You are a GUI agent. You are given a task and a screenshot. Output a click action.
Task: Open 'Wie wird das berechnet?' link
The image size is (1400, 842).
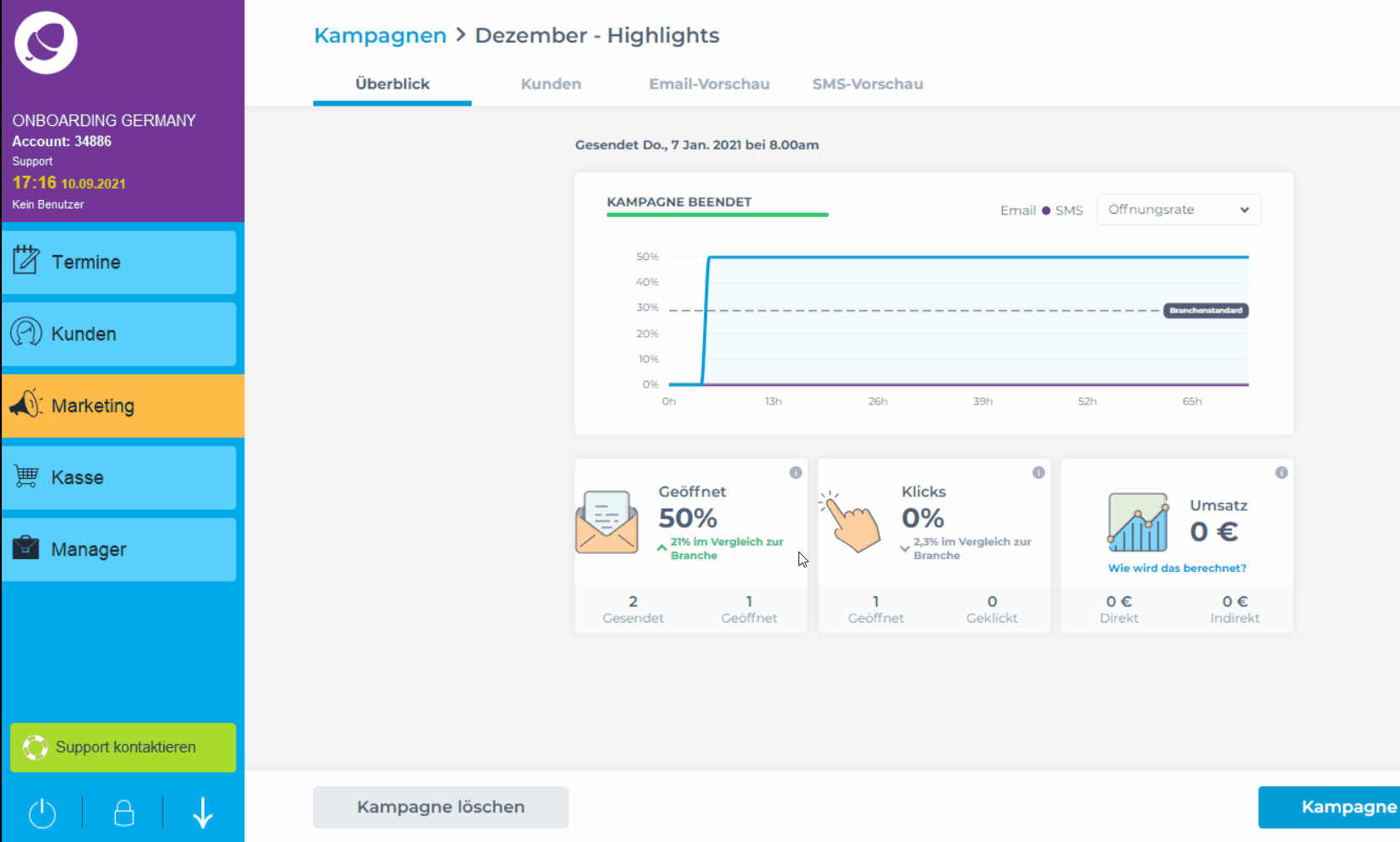tap(1177, 568)
